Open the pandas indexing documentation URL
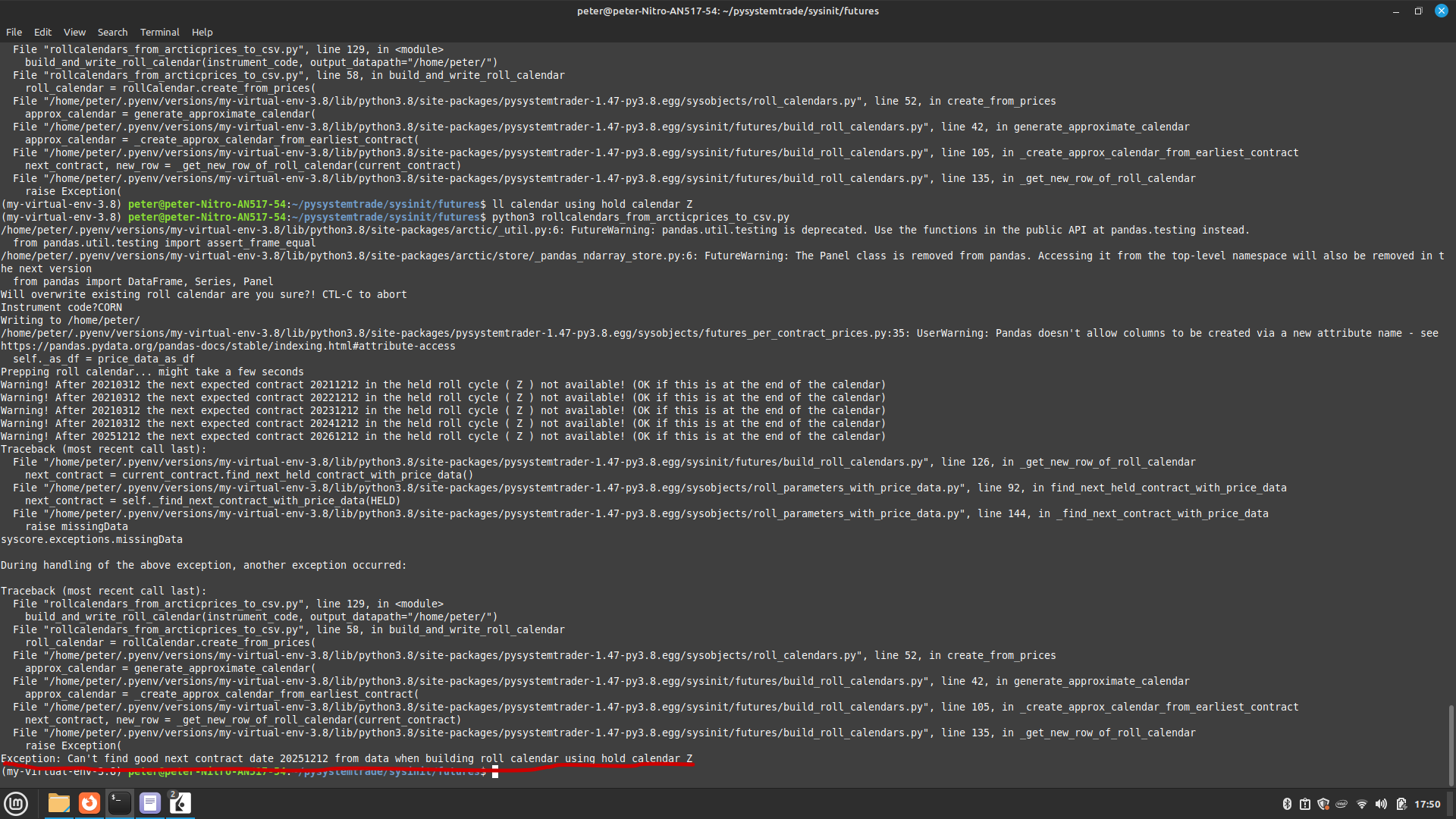 [227, 346]
